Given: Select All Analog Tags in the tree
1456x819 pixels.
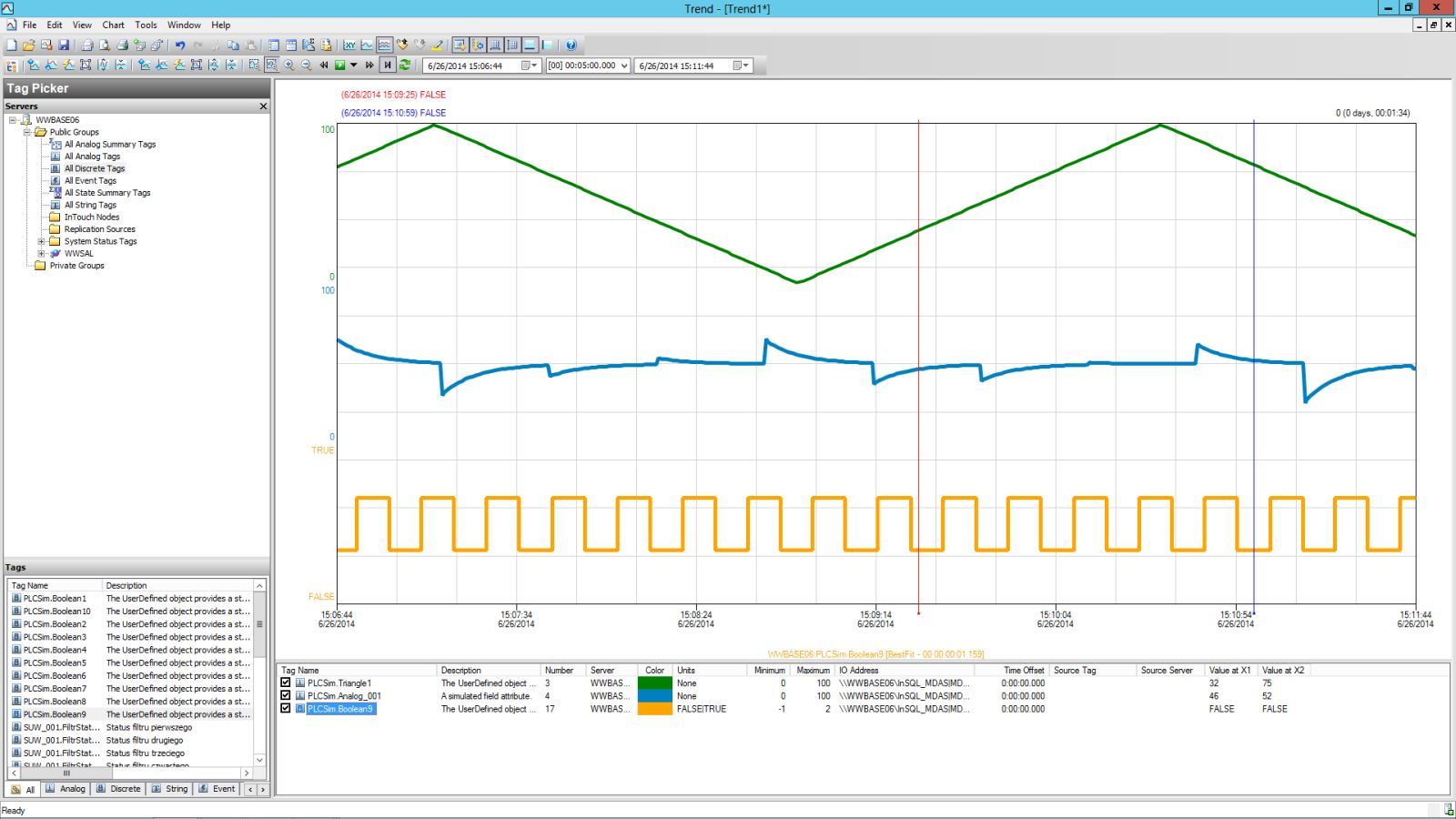Looking at the screenshot, I should click(x=92, y=157).
